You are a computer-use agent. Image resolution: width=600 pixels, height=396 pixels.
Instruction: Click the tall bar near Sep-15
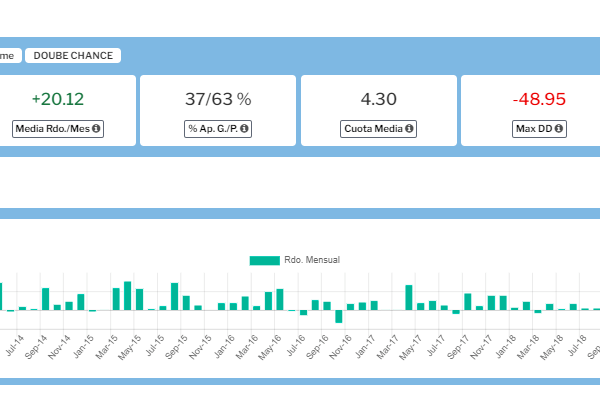174,297
